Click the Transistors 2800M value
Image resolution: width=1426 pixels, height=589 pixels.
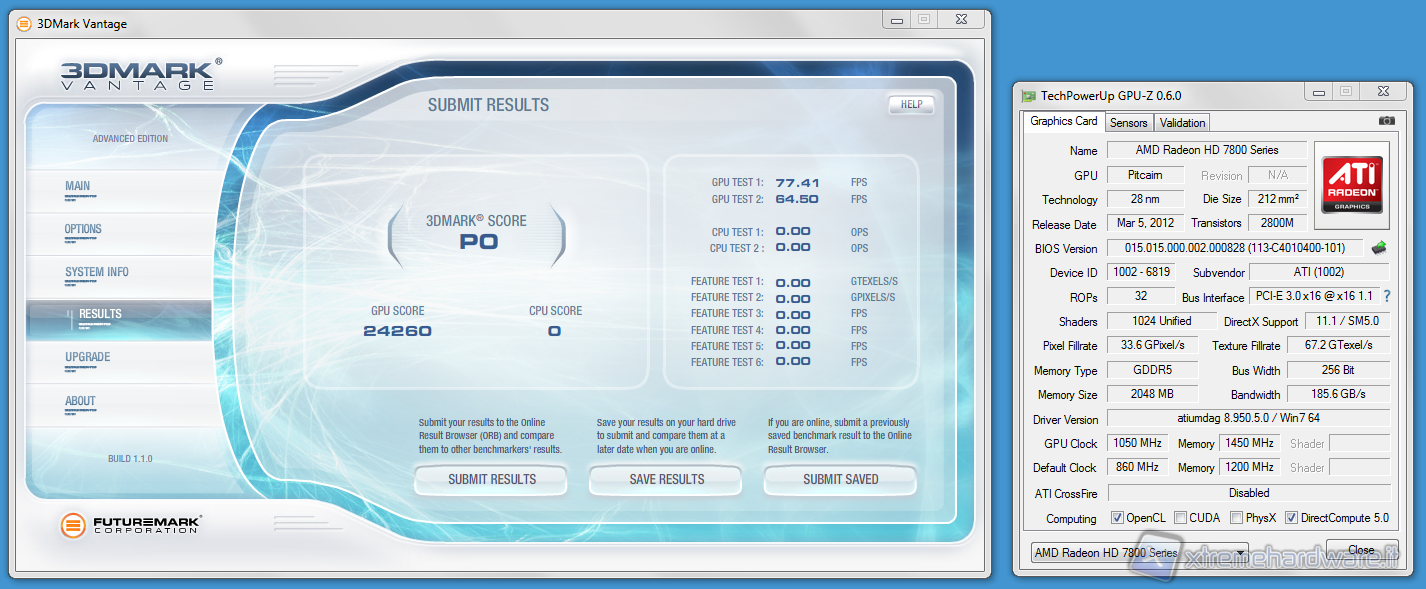pos(1278,223)
